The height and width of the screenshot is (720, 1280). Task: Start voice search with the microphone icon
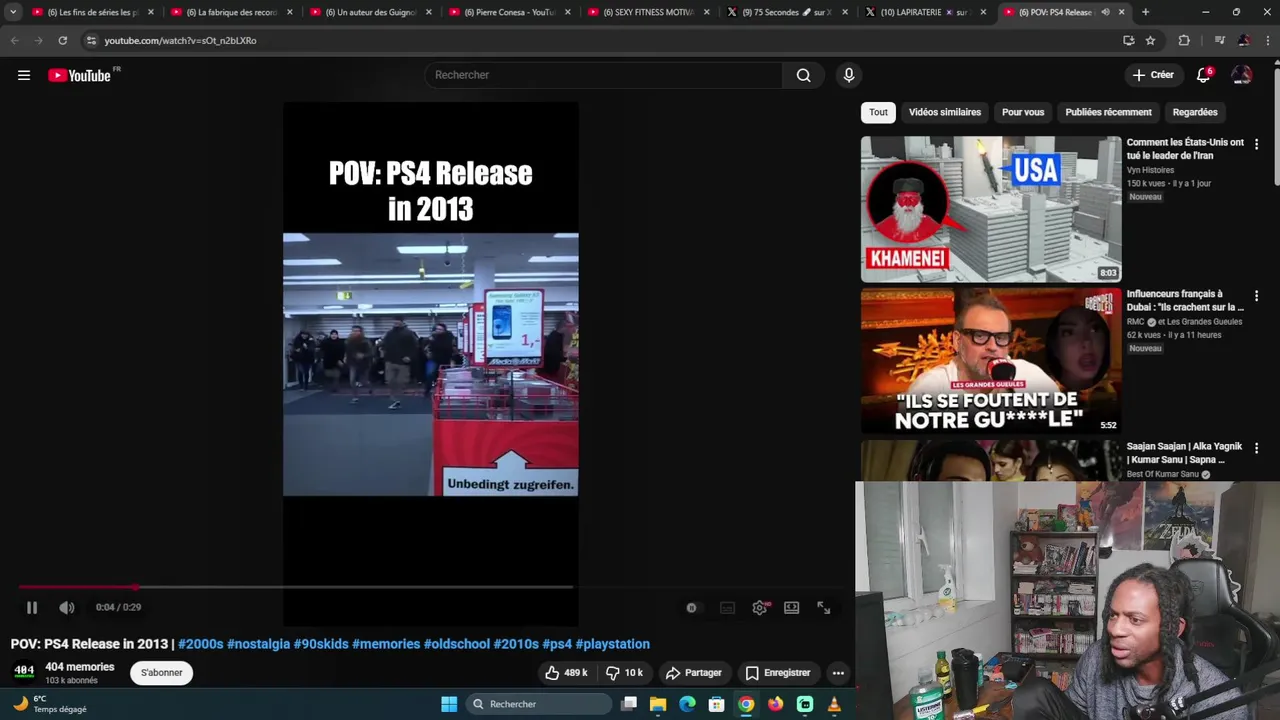tap(849, 75)
